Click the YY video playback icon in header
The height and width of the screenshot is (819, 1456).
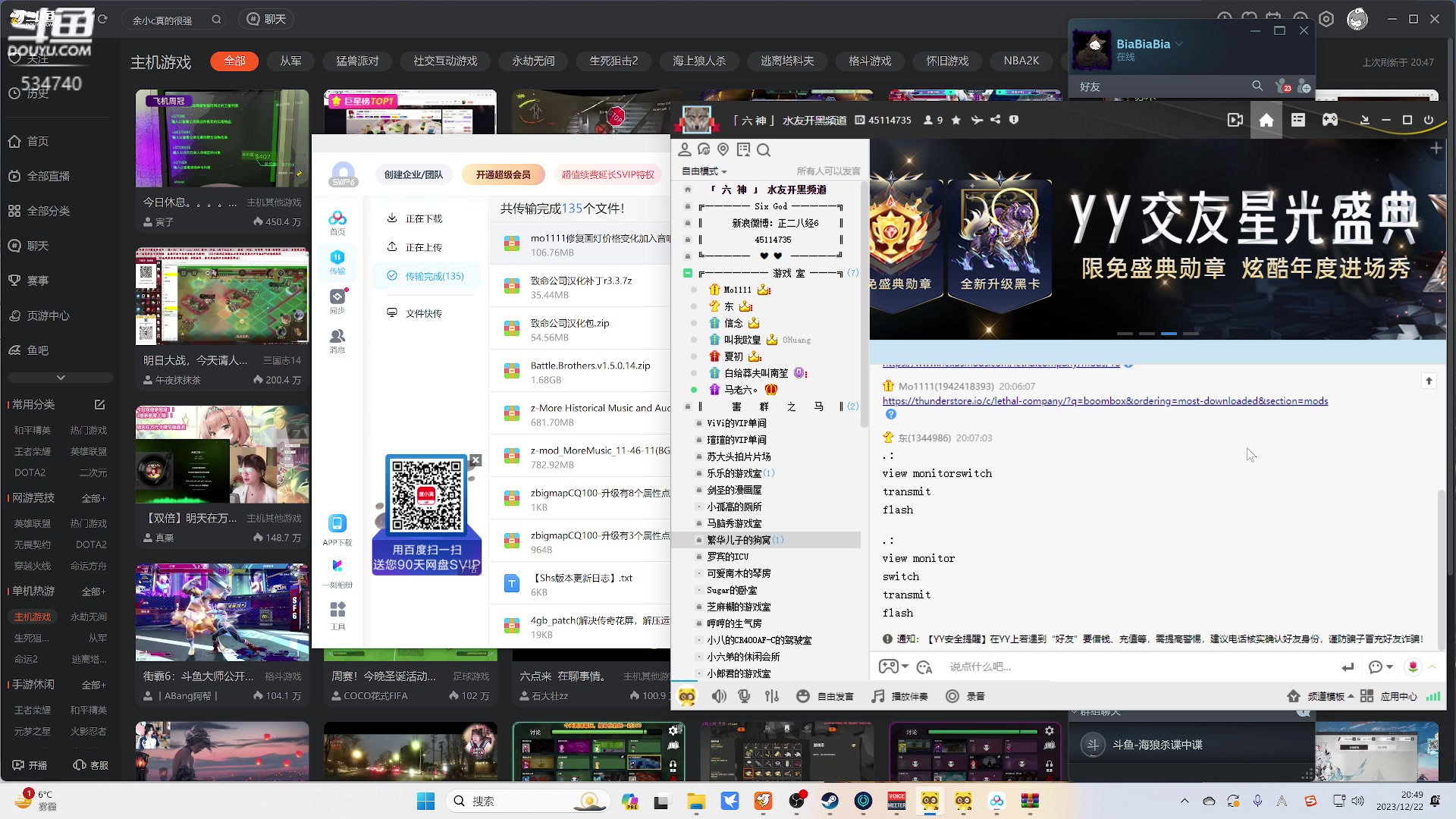pos(1235,120)
